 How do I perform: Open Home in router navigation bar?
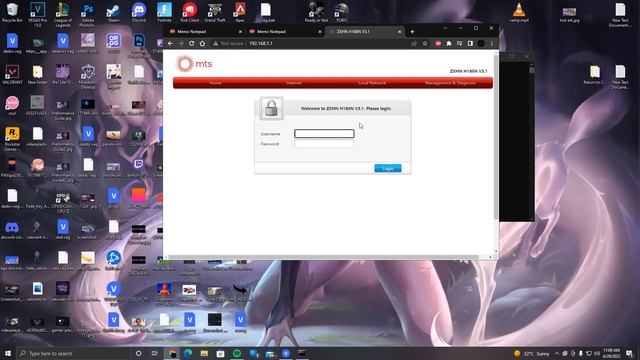[x=216, y=83]
